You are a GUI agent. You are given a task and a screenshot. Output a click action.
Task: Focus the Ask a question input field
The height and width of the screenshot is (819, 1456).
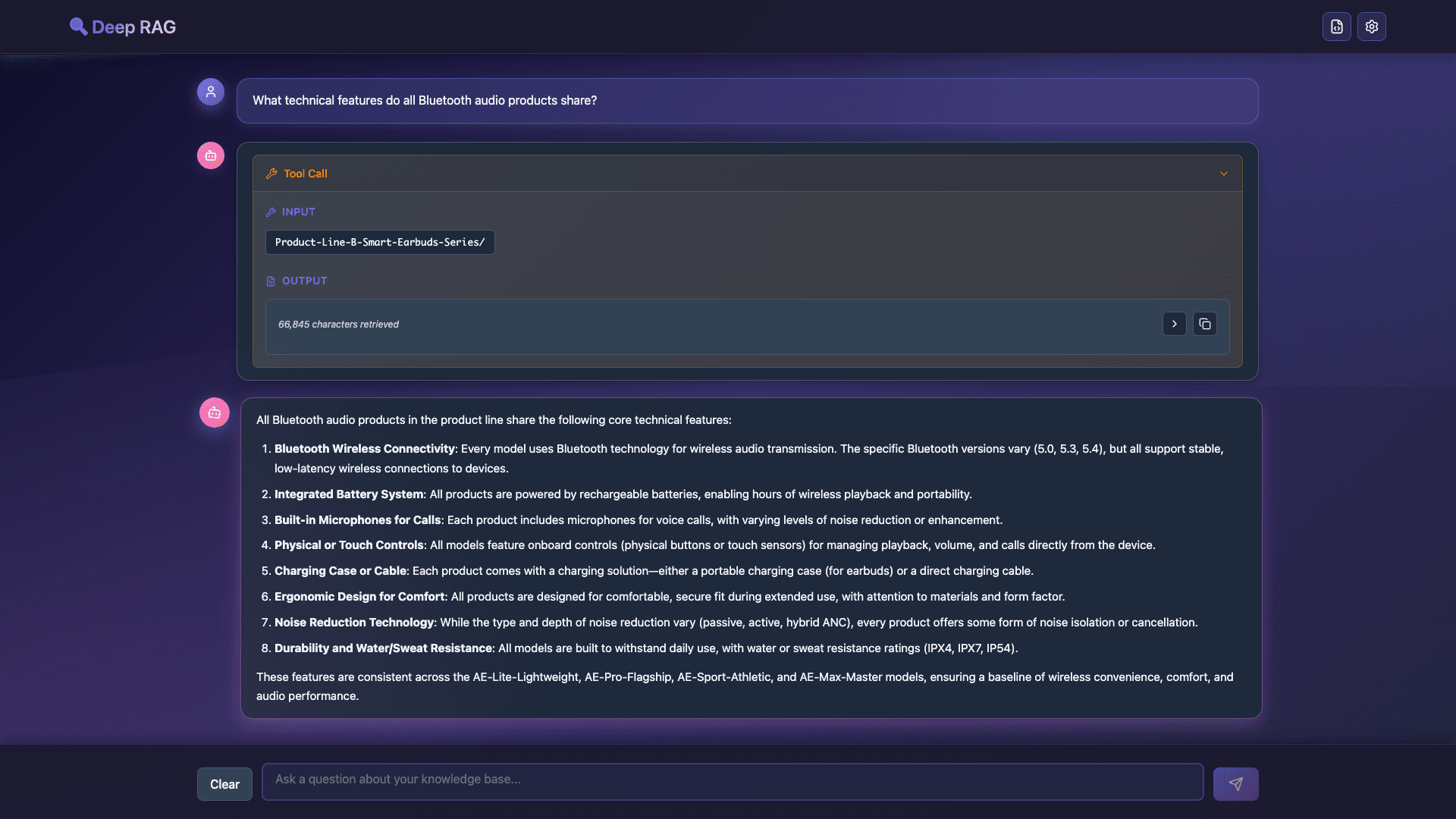click(733, 781)
